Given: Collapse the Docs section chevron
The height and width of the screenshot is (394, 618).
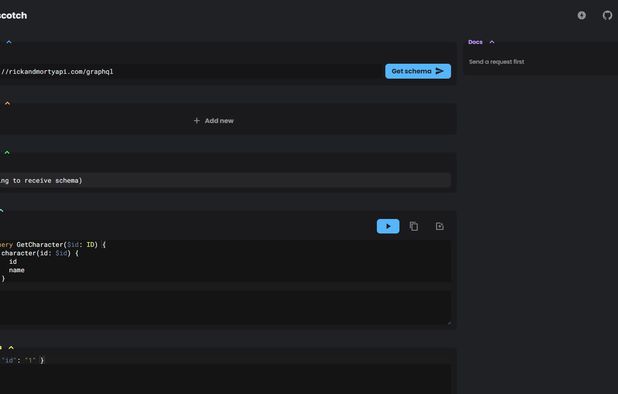Looking at the screenshot, I should click(492, 42).
